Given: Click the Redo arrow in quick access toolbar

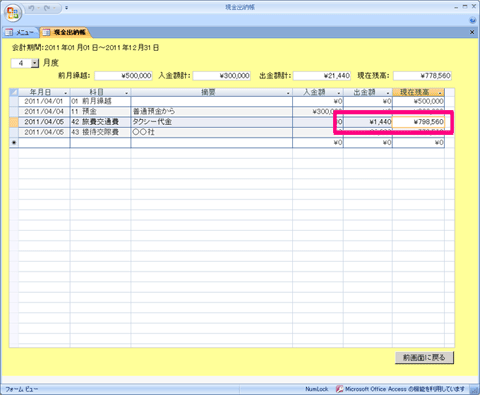Looking at the screenshot, I should [46, 8].
